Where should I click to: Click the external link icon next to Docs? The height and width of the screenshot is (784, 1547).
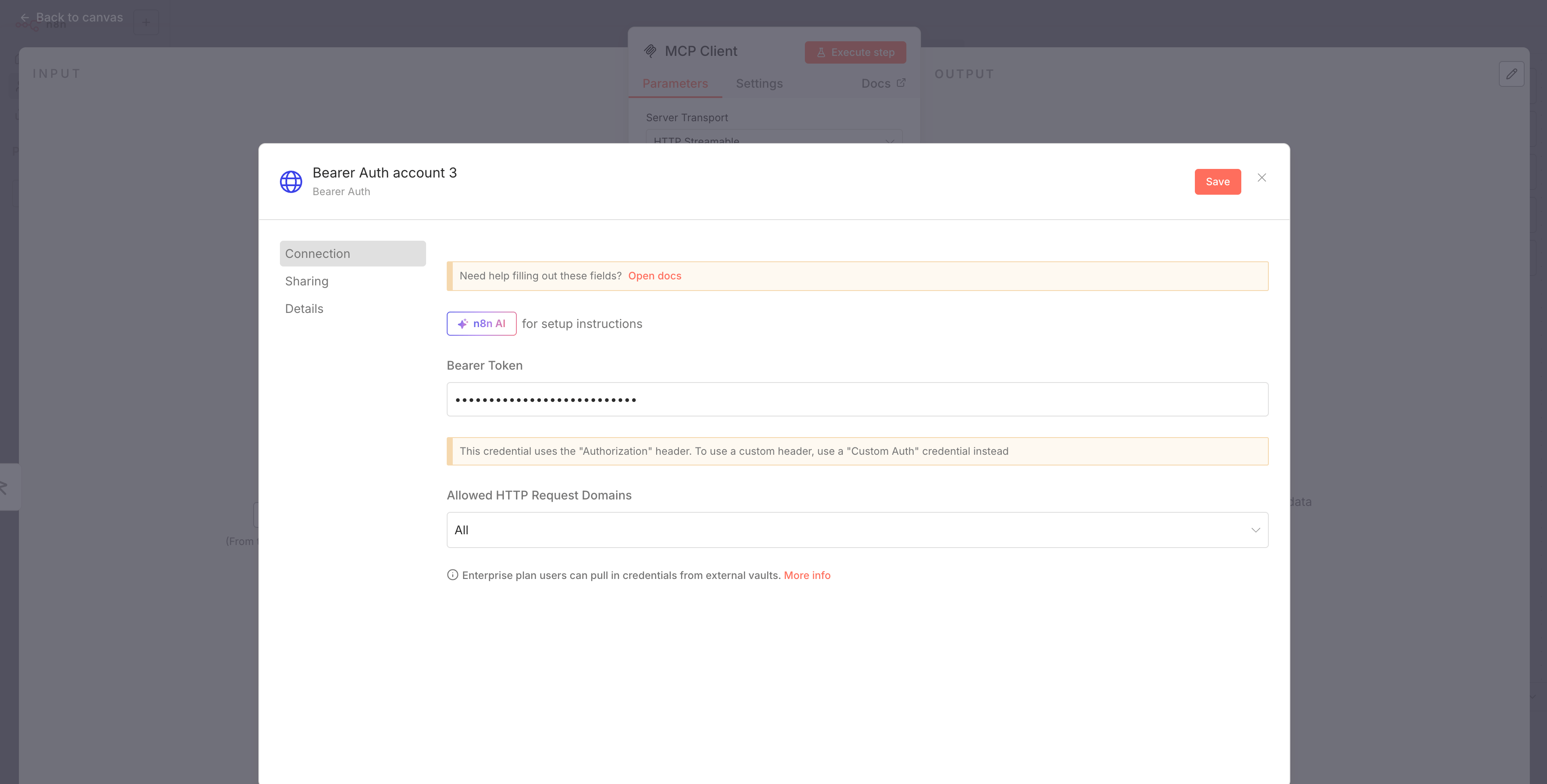[901, 83]
